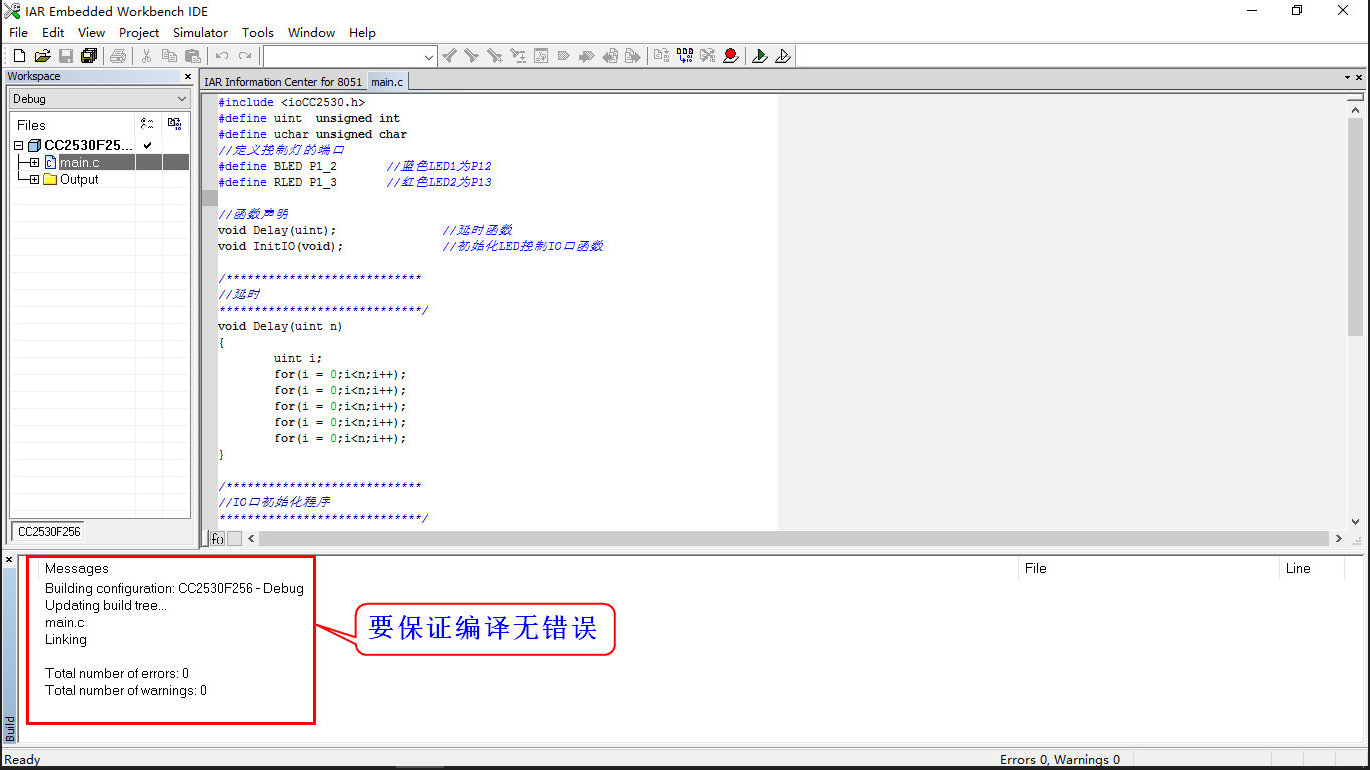This screenshot has height=770, width=1370.
Task: Click the Copy toolbar icon
Action: pos(169,56)
